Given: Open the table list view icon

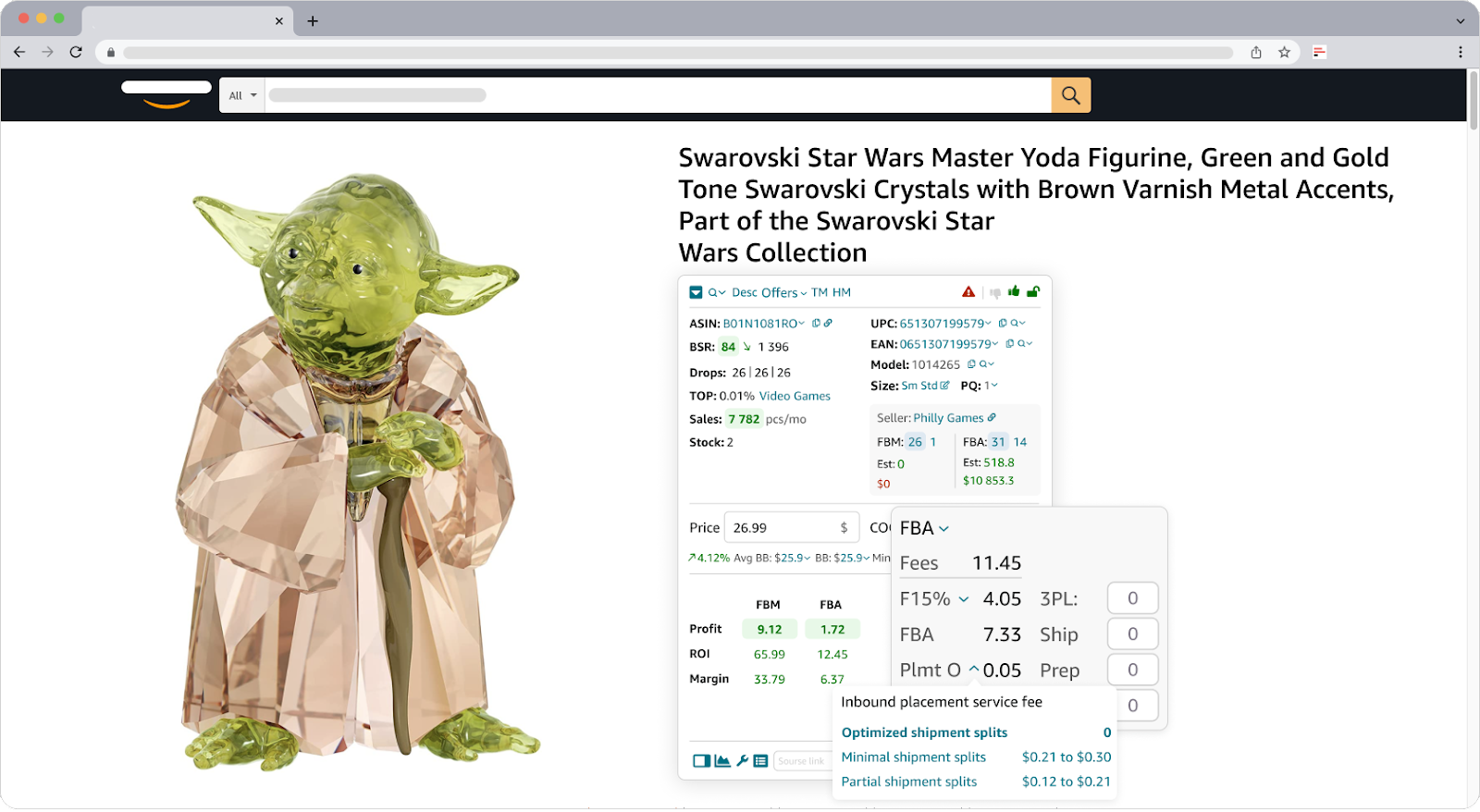Looking at the screenshot, I should click(x=760, y=761).
